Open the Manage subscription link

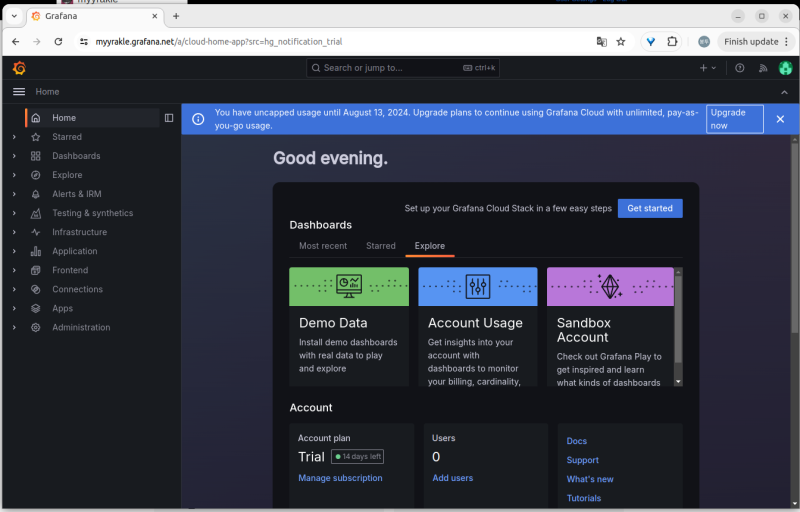340,478
